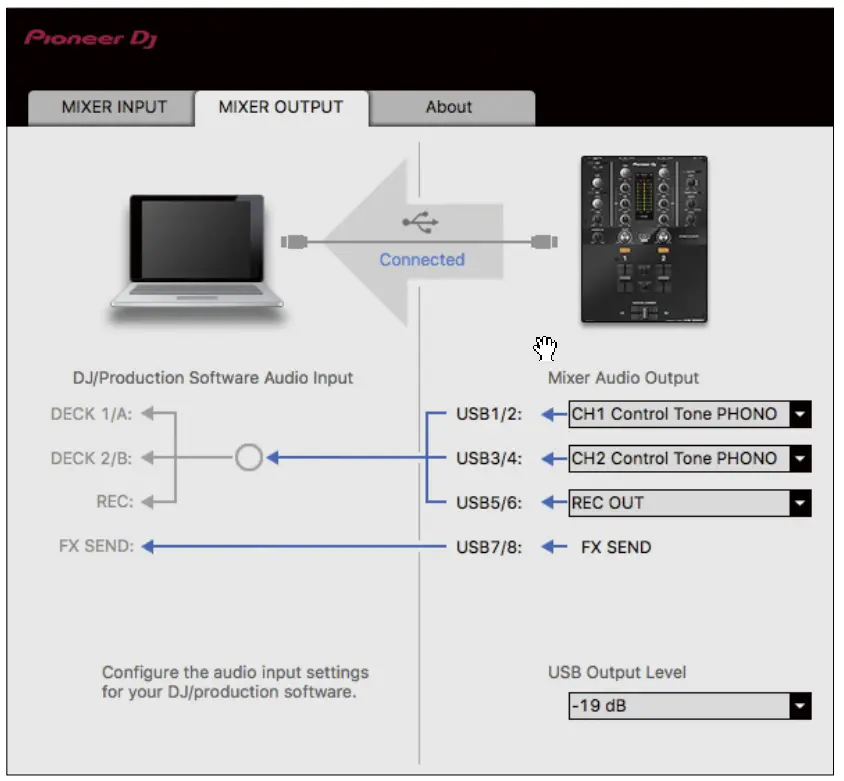
Task: Switch to the MIXER INPUT tab
Action: click(x=110, y=107)
